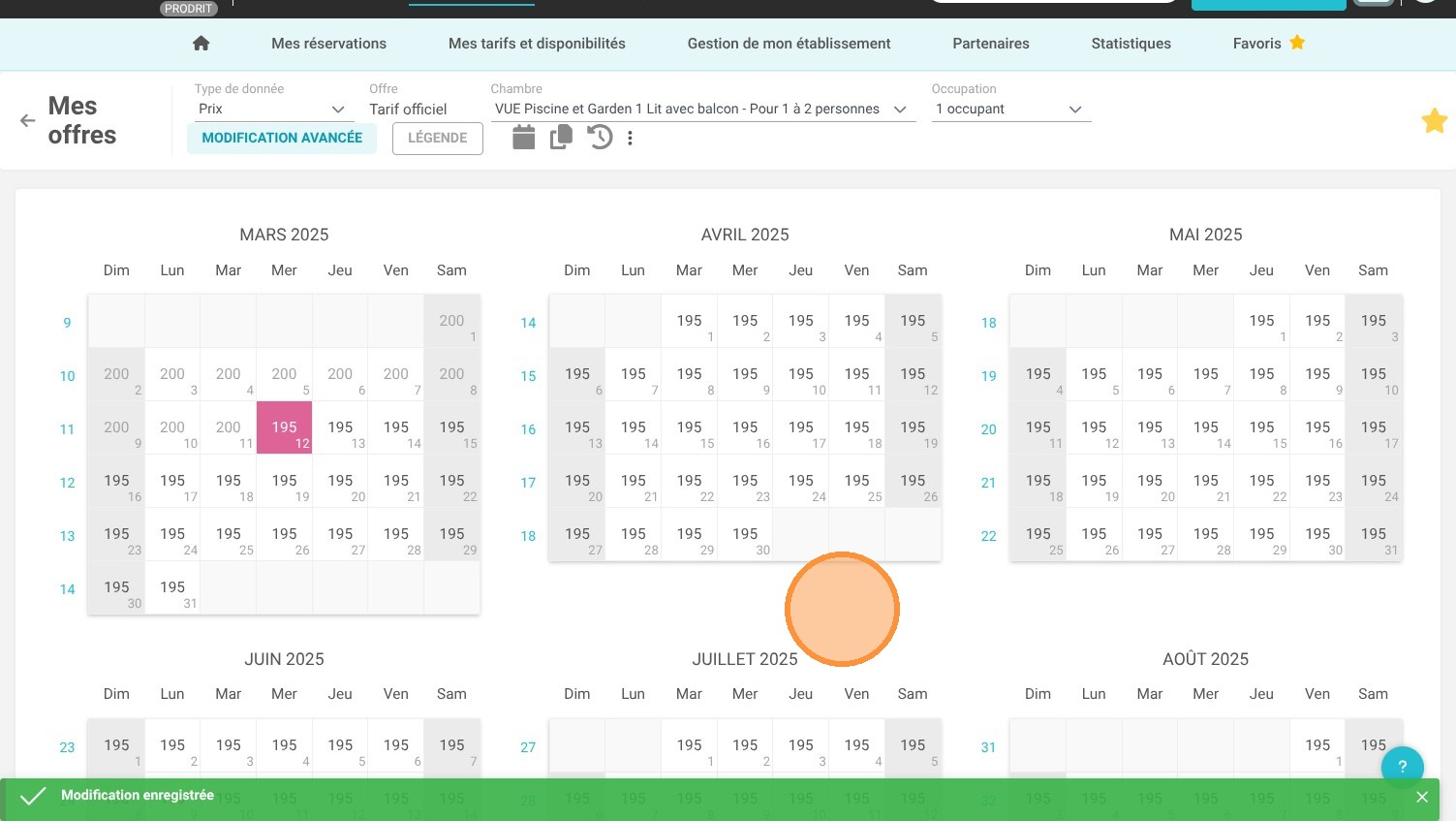1456x821 pixels.
Task: Dismiss the Modification enregistrée notification
Action: [x=1421, y=797]
